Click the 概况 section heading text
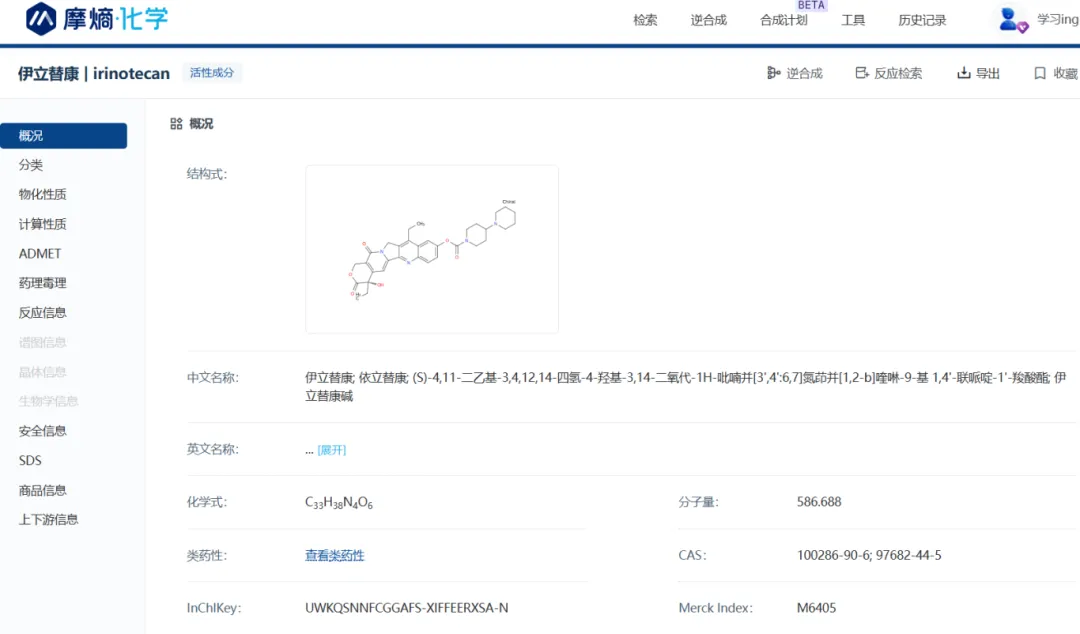 (x=201, y=123)
